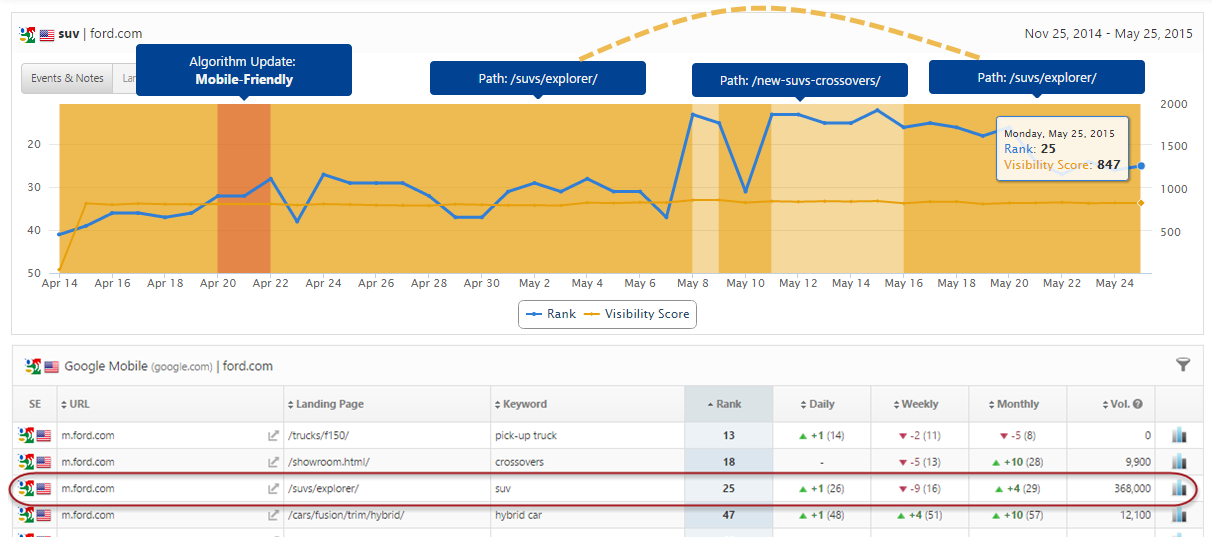Sort table by the Rank column header
The width and height of the screenshot is (1212, 537).
pyautogui.click(x=728, y=404)
